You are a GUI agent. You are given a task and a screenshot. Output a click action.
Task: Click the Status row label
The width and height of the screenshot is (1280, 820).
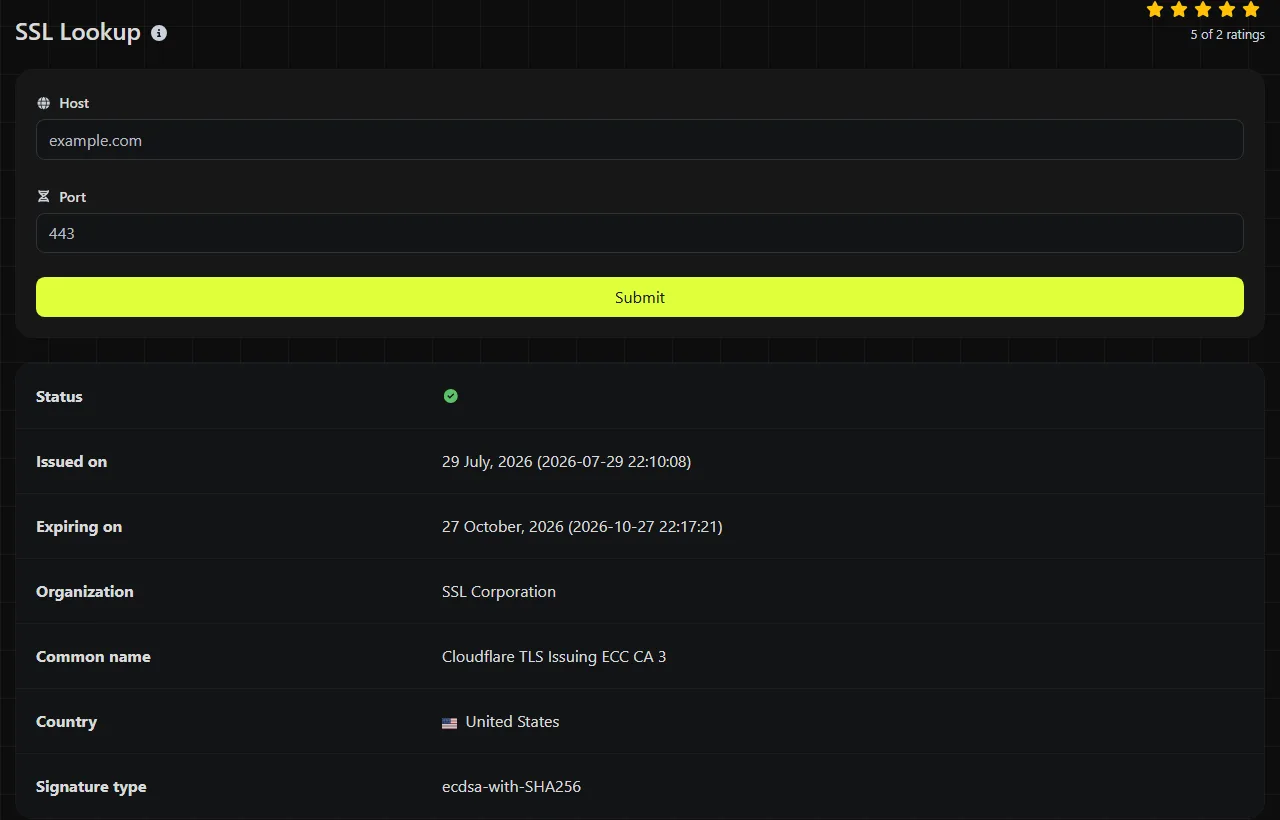click(x=59, y=397)
